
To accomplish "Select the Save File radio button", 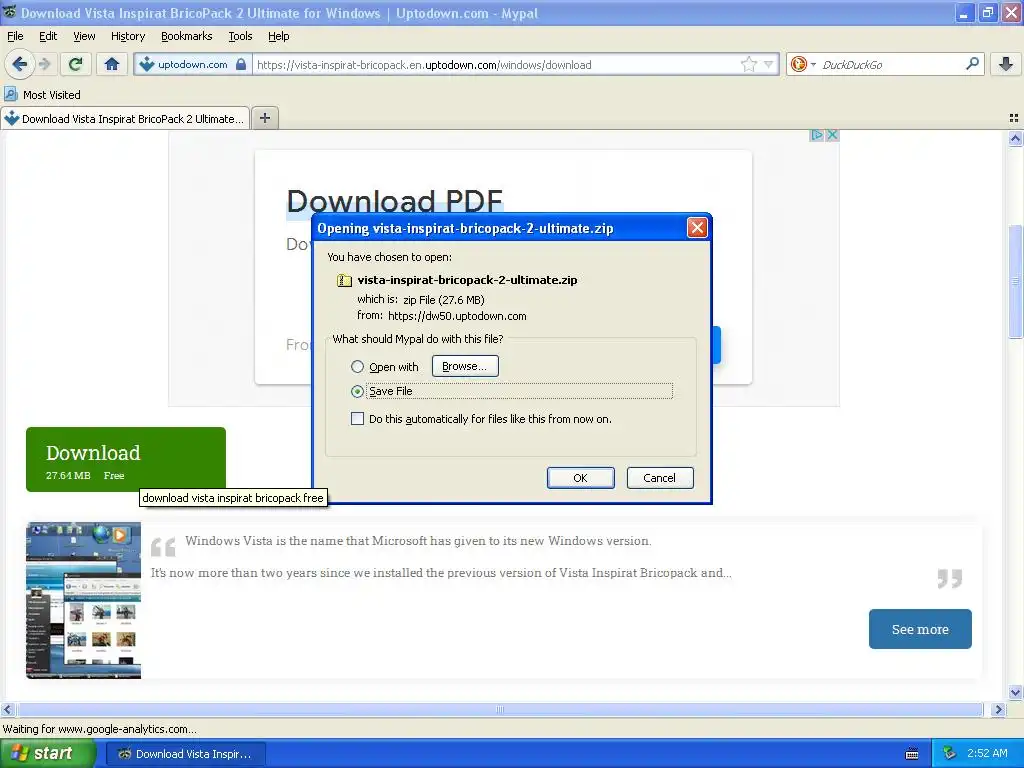I will (357, 391).
